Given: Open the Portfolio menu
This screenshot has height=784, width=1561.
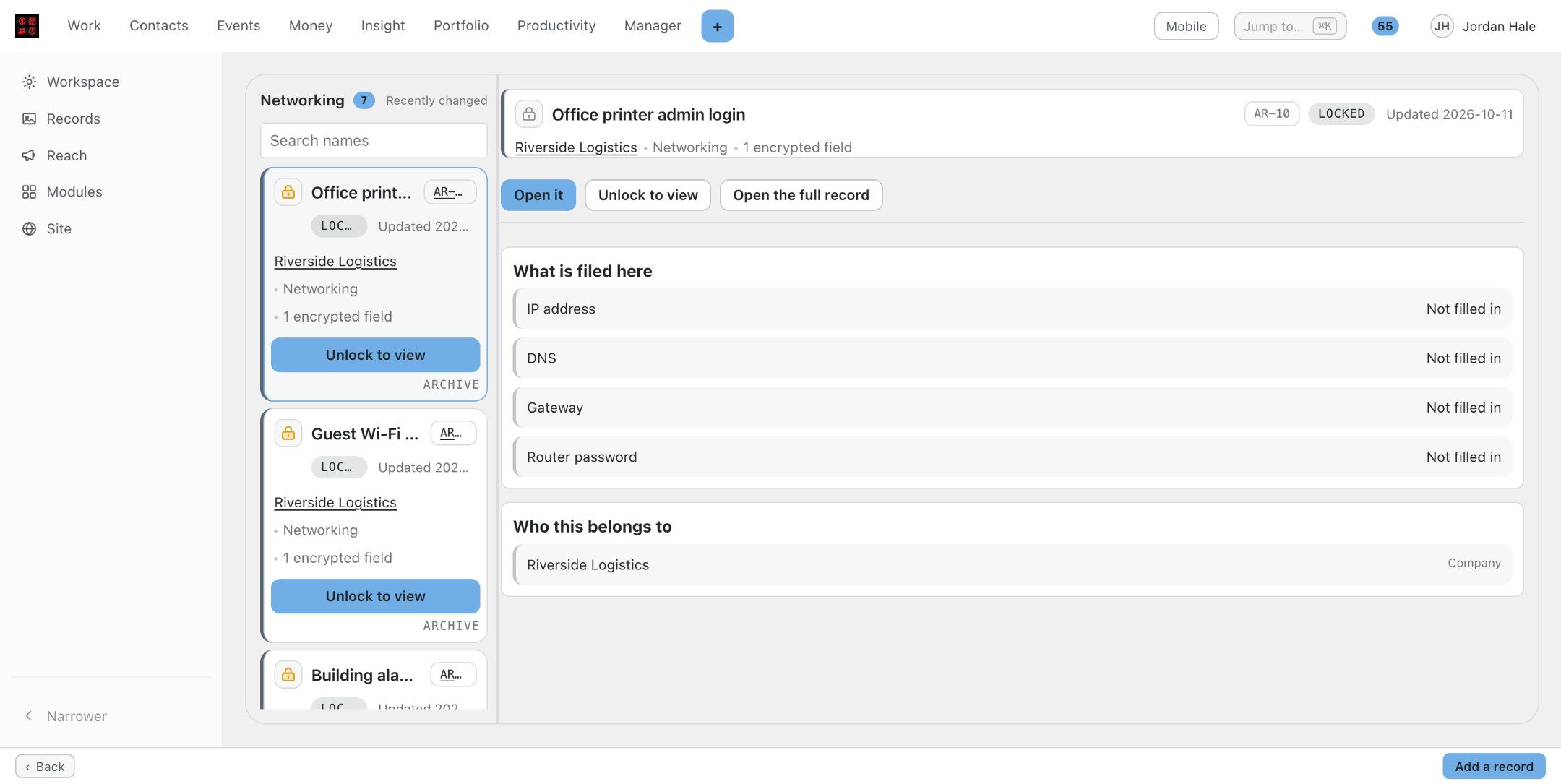Looking at the screenshot, I should [x=461, y=25].
